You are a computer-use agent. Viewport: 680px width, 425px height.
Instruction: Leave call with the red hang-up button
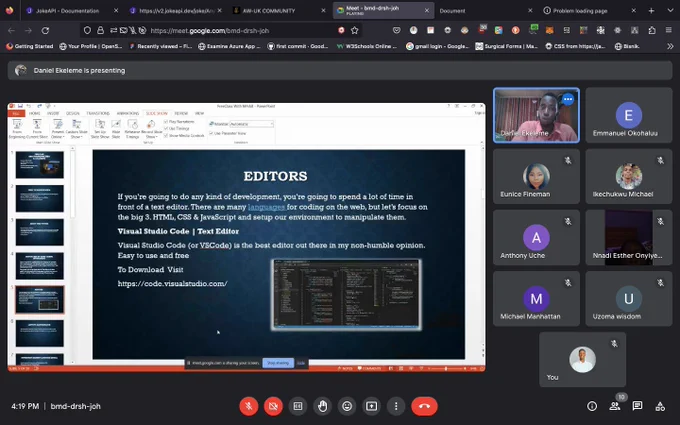(425, 406)
